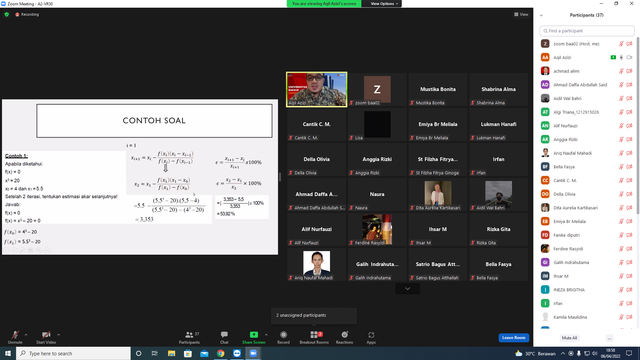Viewport: 640px width, 360px height.
Task: Expand Share Screen options arrow
Action: click(x=266, y=335)
